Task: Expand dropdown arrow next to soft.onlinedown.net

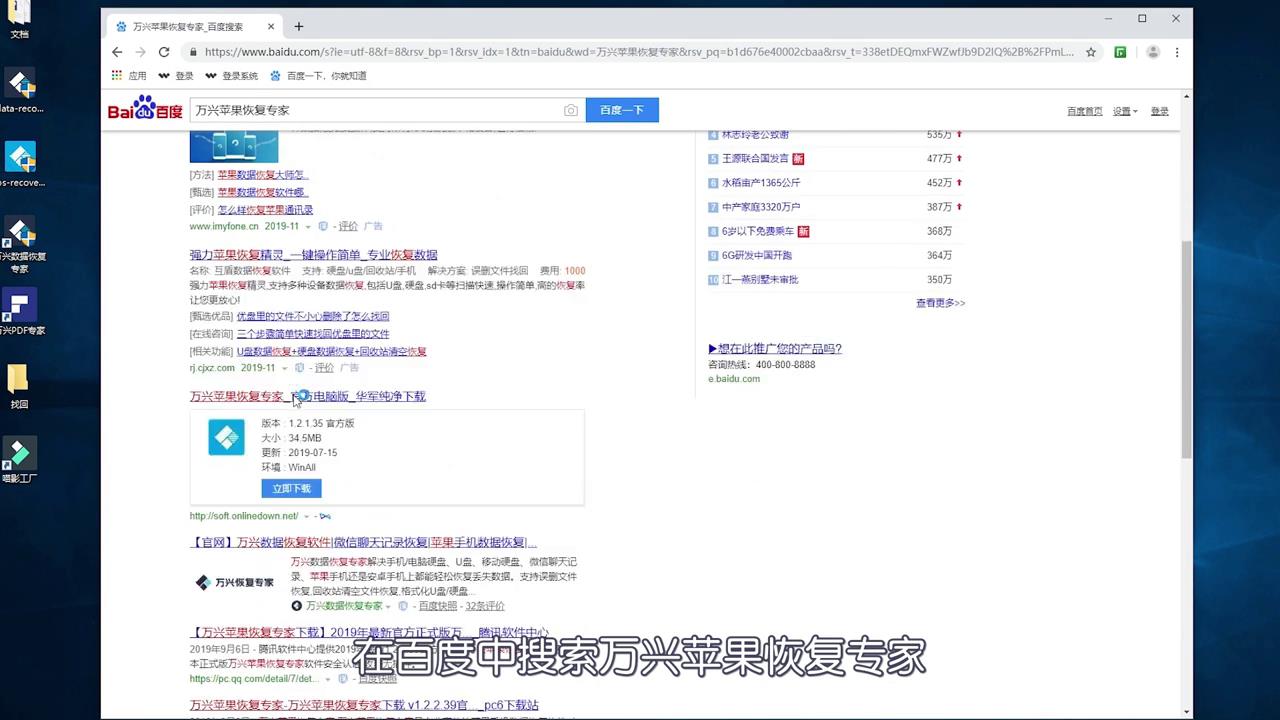Action: [307, 516]
